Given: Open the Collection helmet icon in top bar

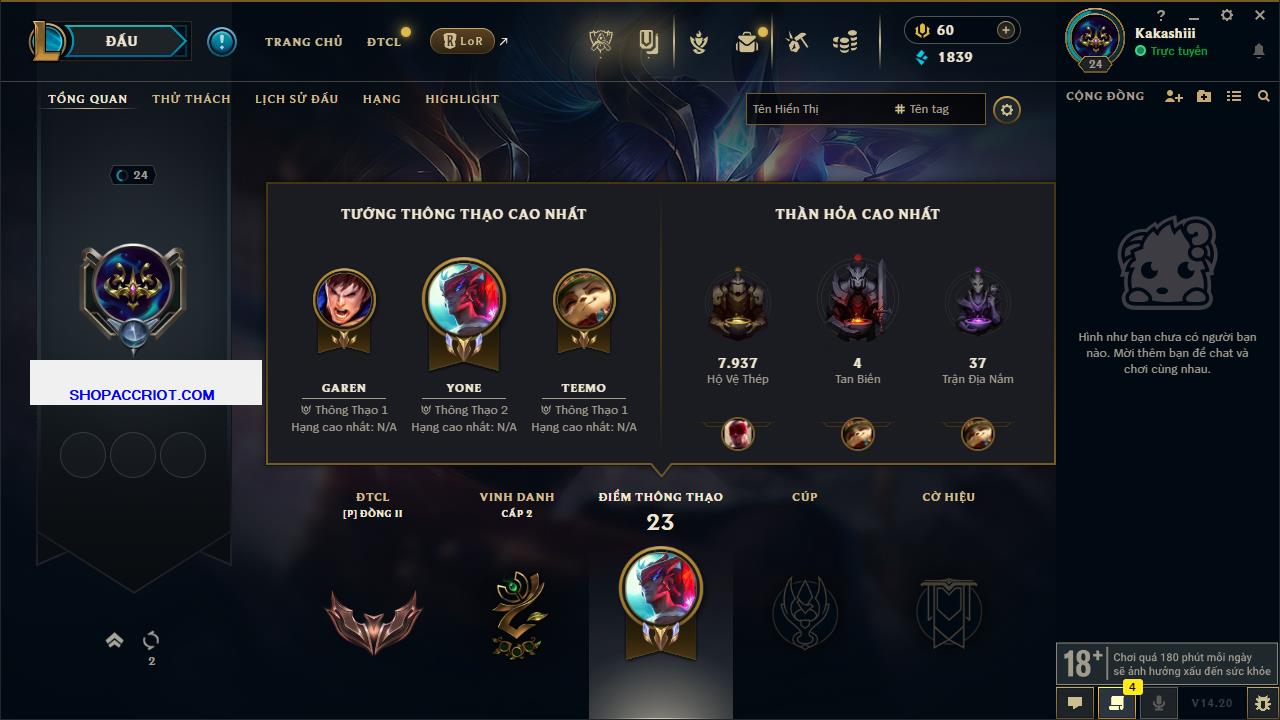Looking at the screenshot, I should pyautogui.click(x=699, y=42).
